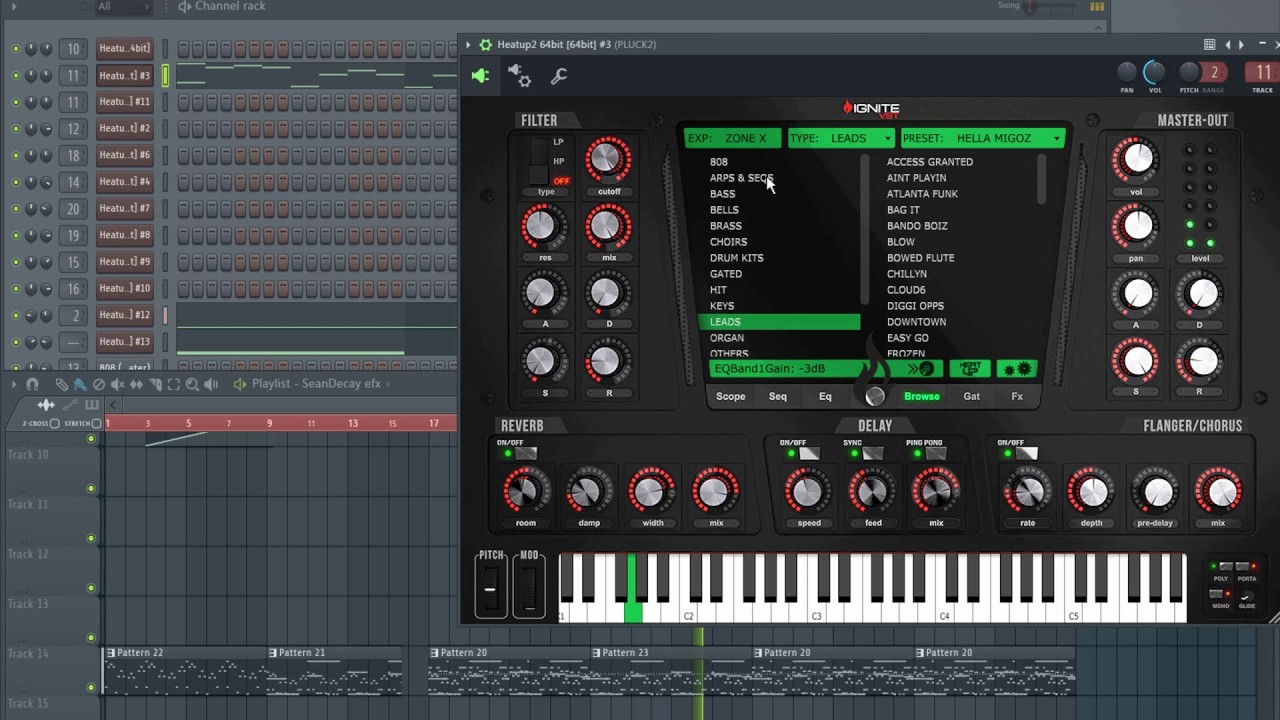Screen dimensions: 1280x720
Task: Load the ATLANTA FUNK preset
Action: coord(922,194)
